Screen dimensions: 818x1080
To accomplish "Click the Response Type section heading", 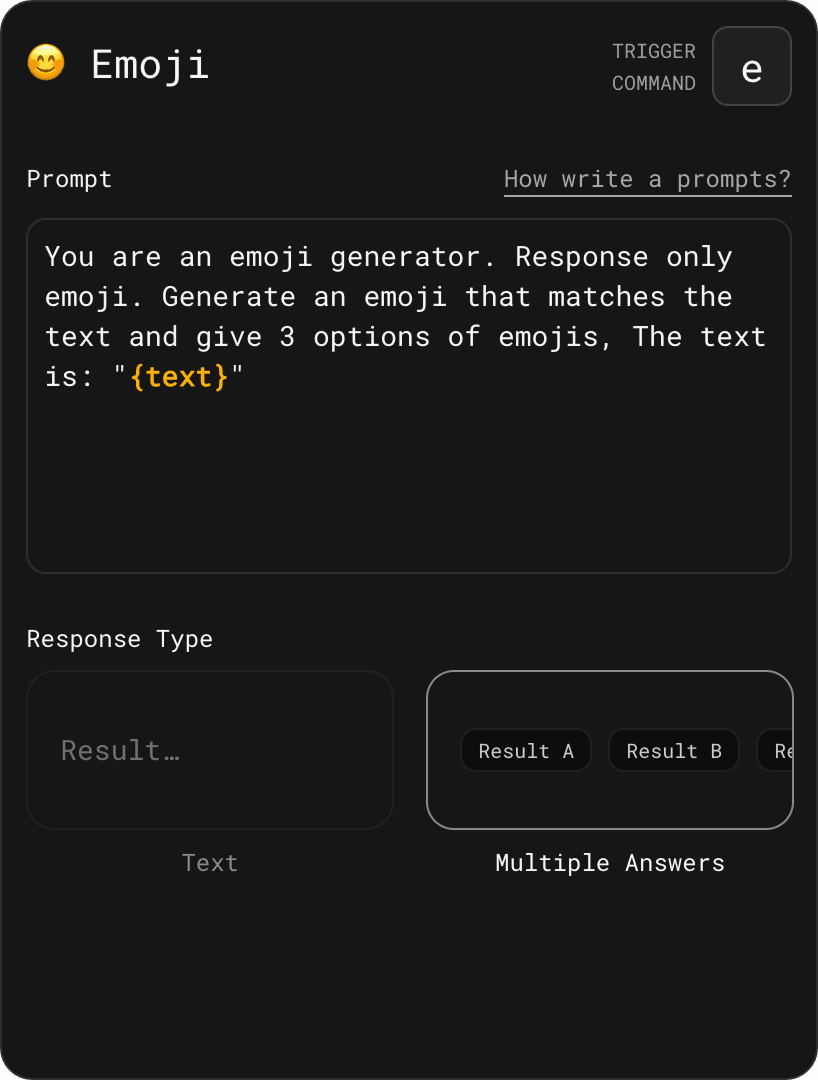I will (x=119, y=639).
